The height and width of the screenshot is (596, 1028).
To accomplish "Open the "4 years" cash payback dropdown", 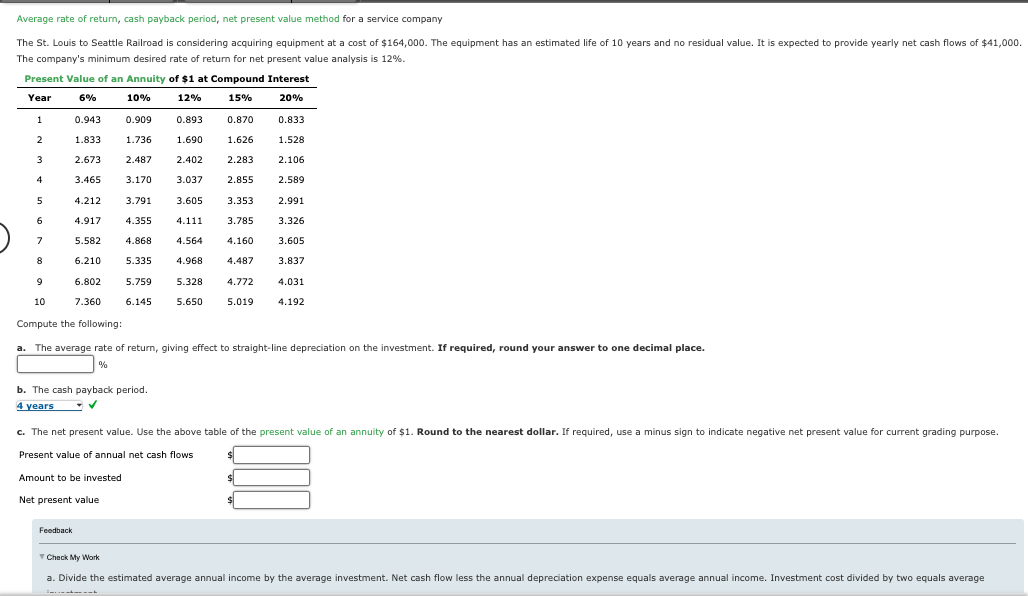I will click(48, 405).
